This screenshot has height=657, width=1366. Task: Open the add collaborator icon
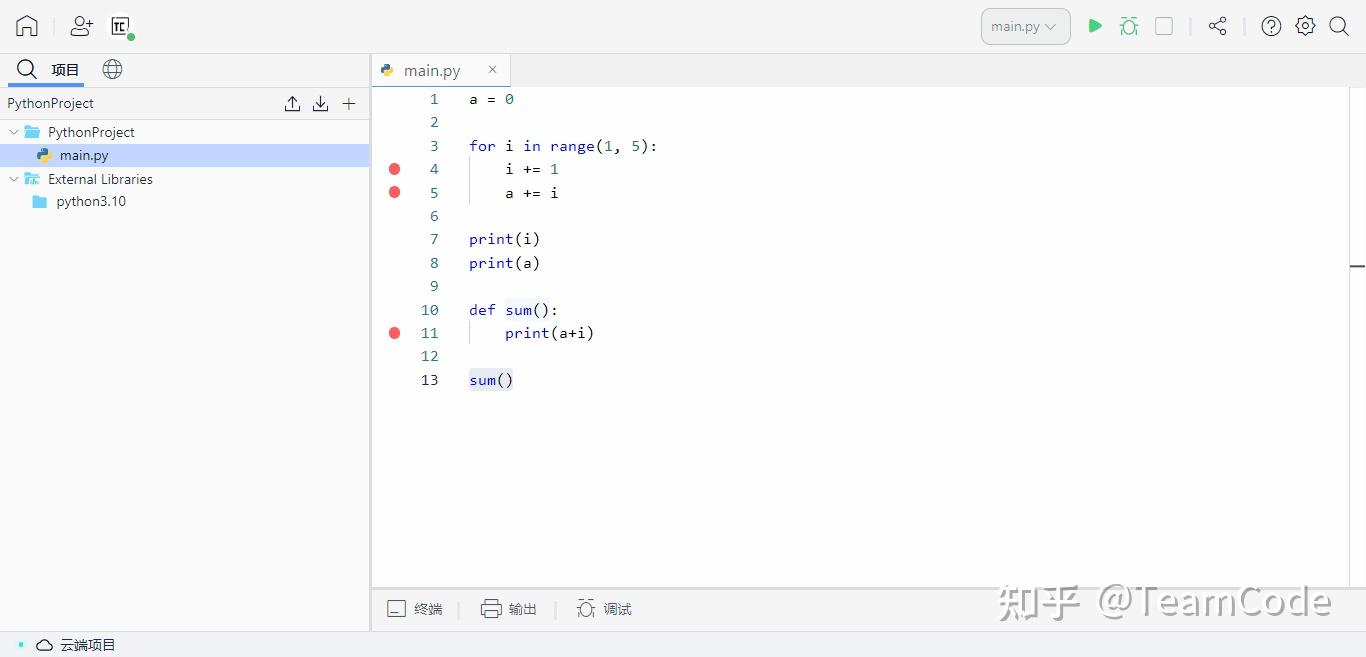pos(81,26)
